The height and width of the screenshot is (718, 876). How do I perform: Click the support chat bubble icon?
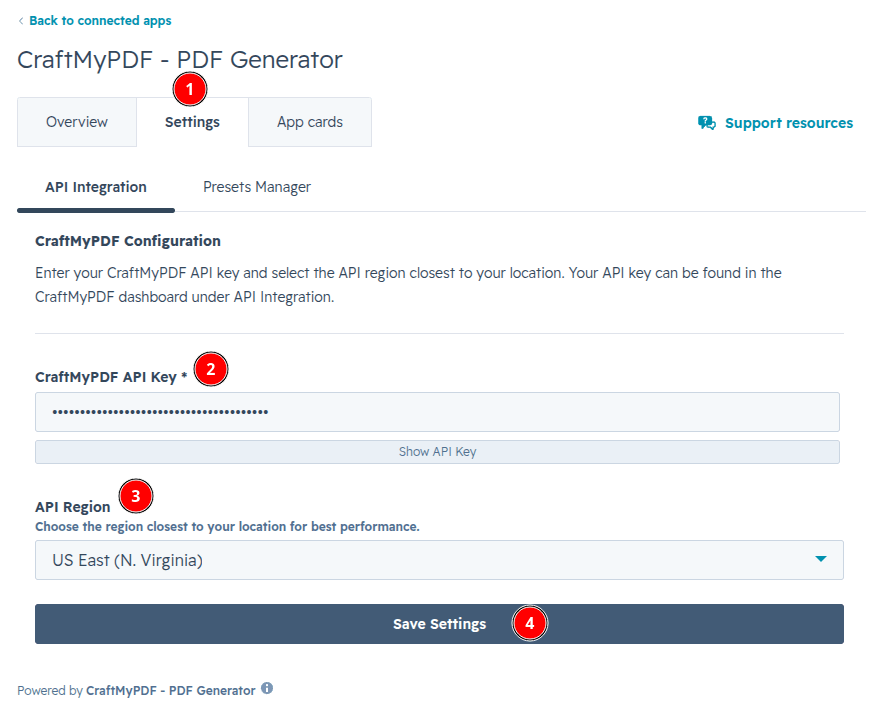tap(707, 123)
